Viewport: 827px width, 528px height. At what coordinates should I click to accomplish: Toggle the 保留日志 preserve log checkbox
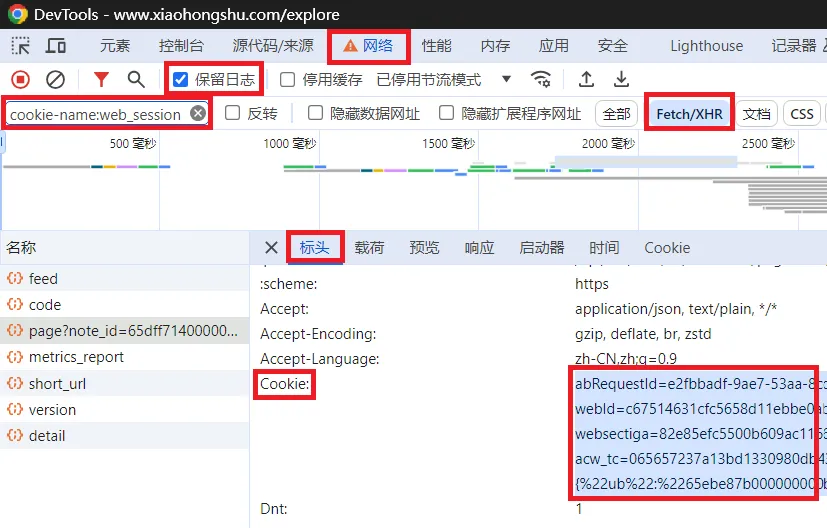pyautogui.click(x=180, y=80)
